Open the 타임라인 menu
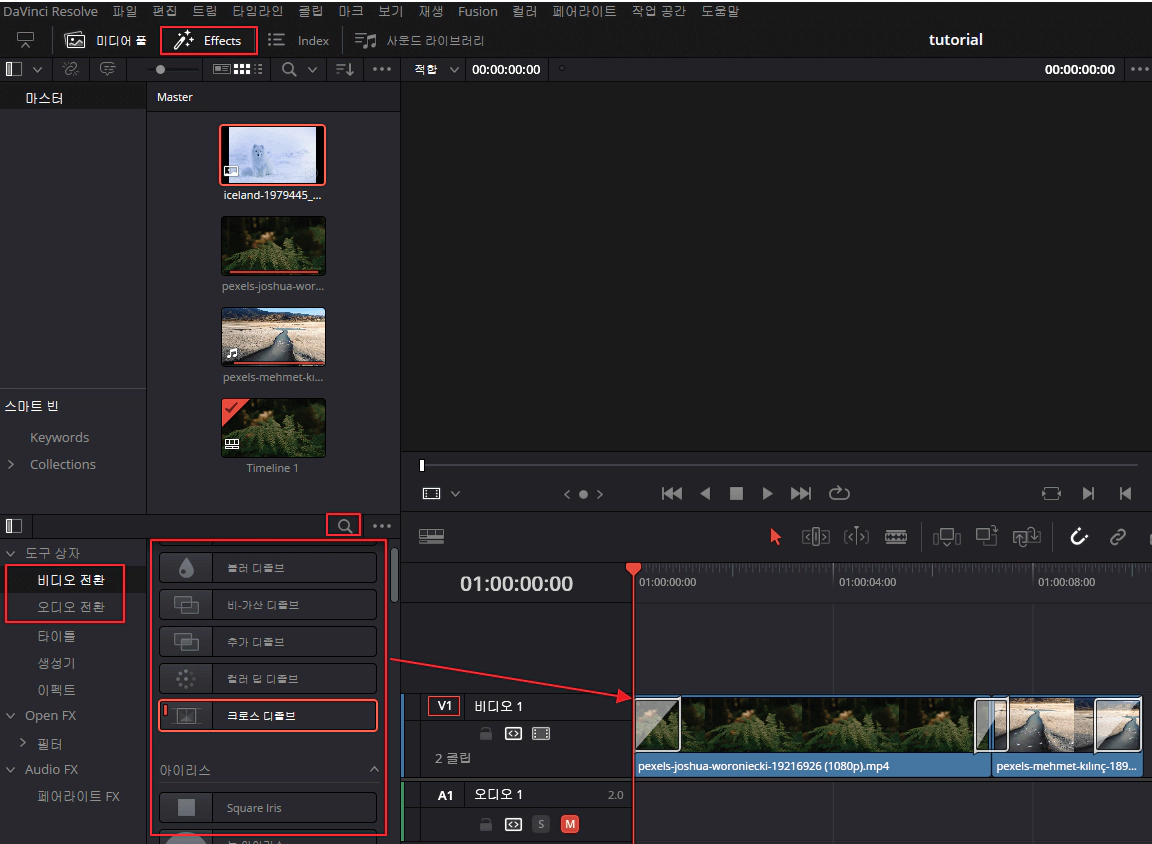Screen dimensions: 1152x844 (257, 11)
